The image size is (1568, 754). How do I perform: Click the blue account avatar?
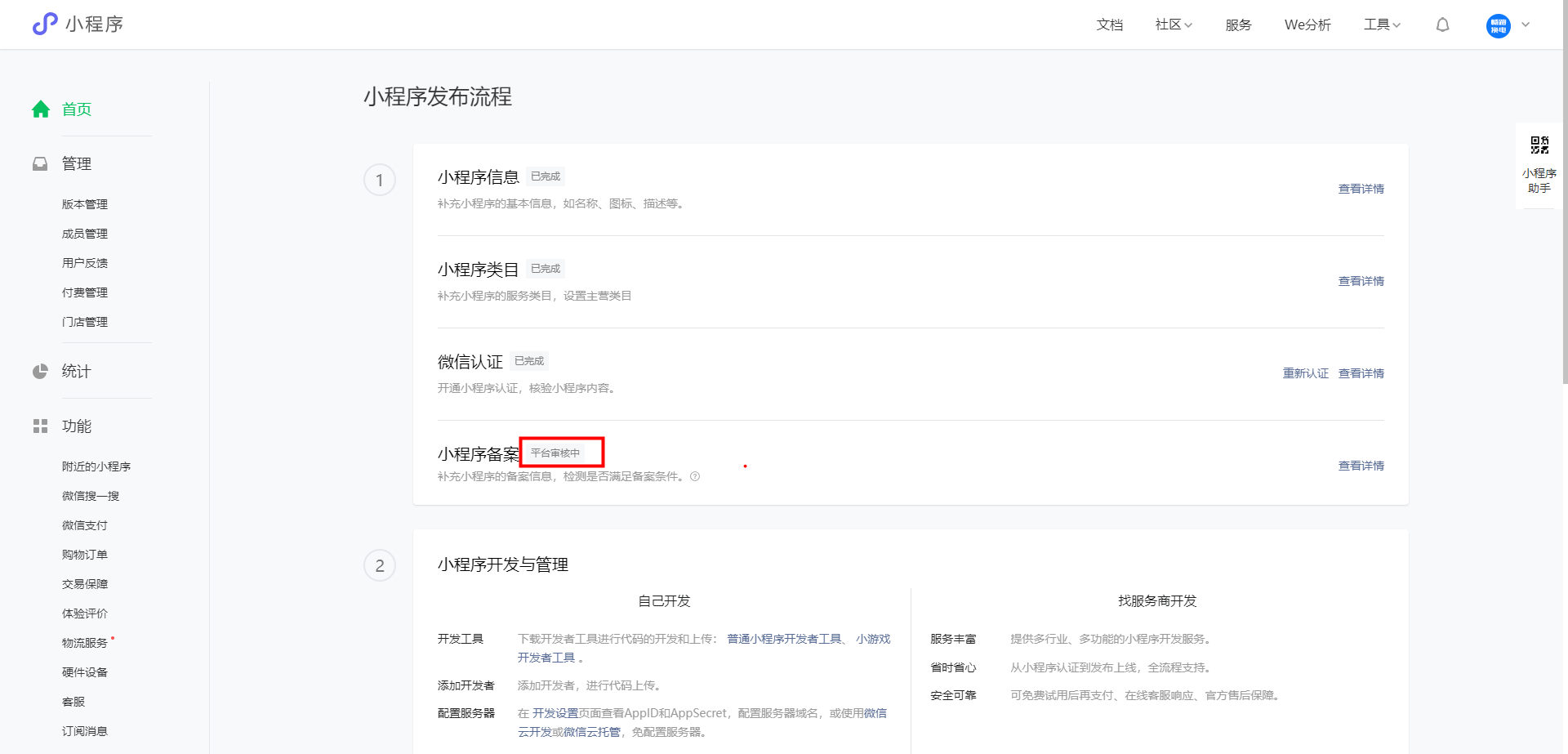pyautogui.click(x=1498, y=25)
